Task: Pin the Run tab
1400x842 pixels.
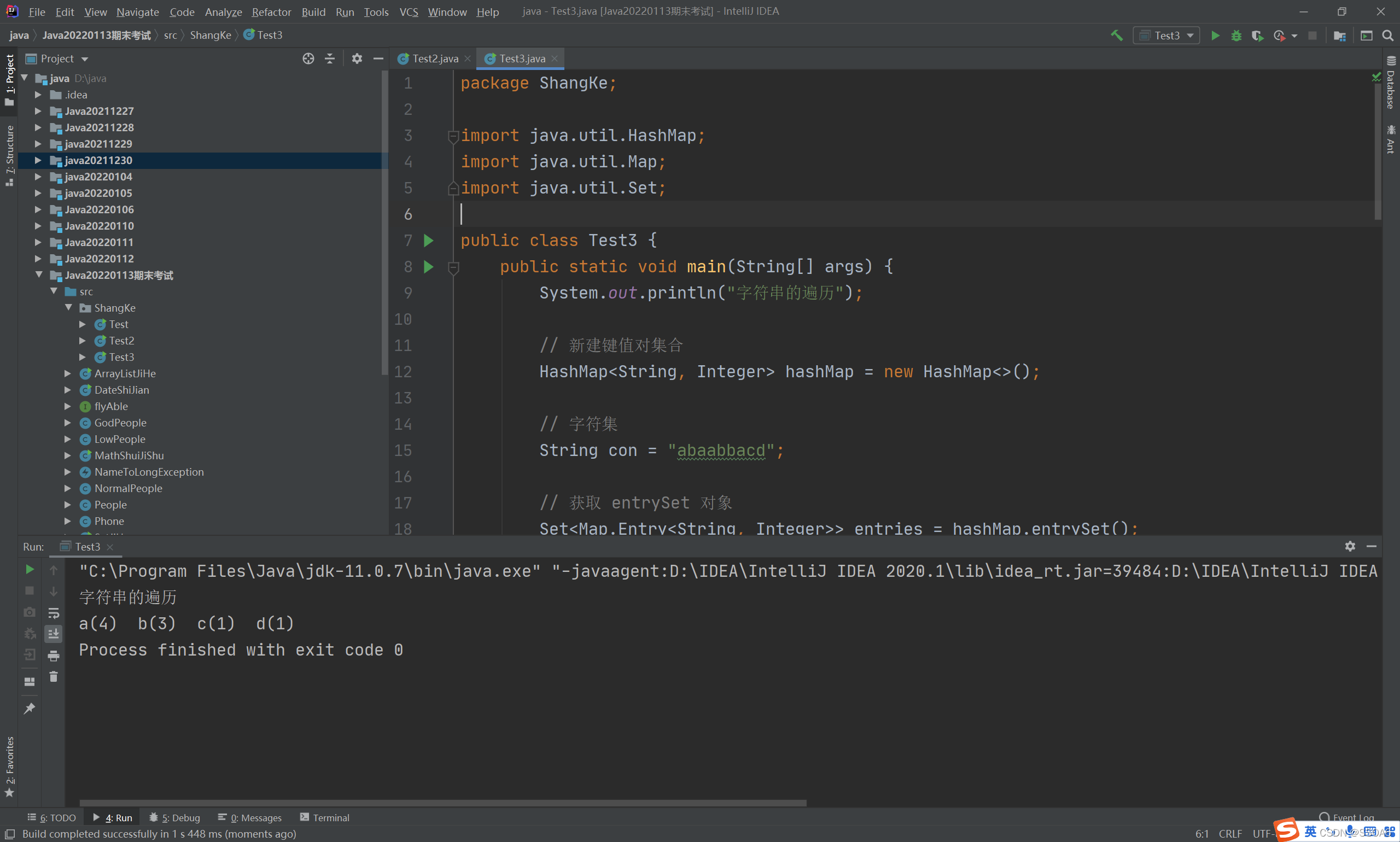Action: click(x=30, y=708)
